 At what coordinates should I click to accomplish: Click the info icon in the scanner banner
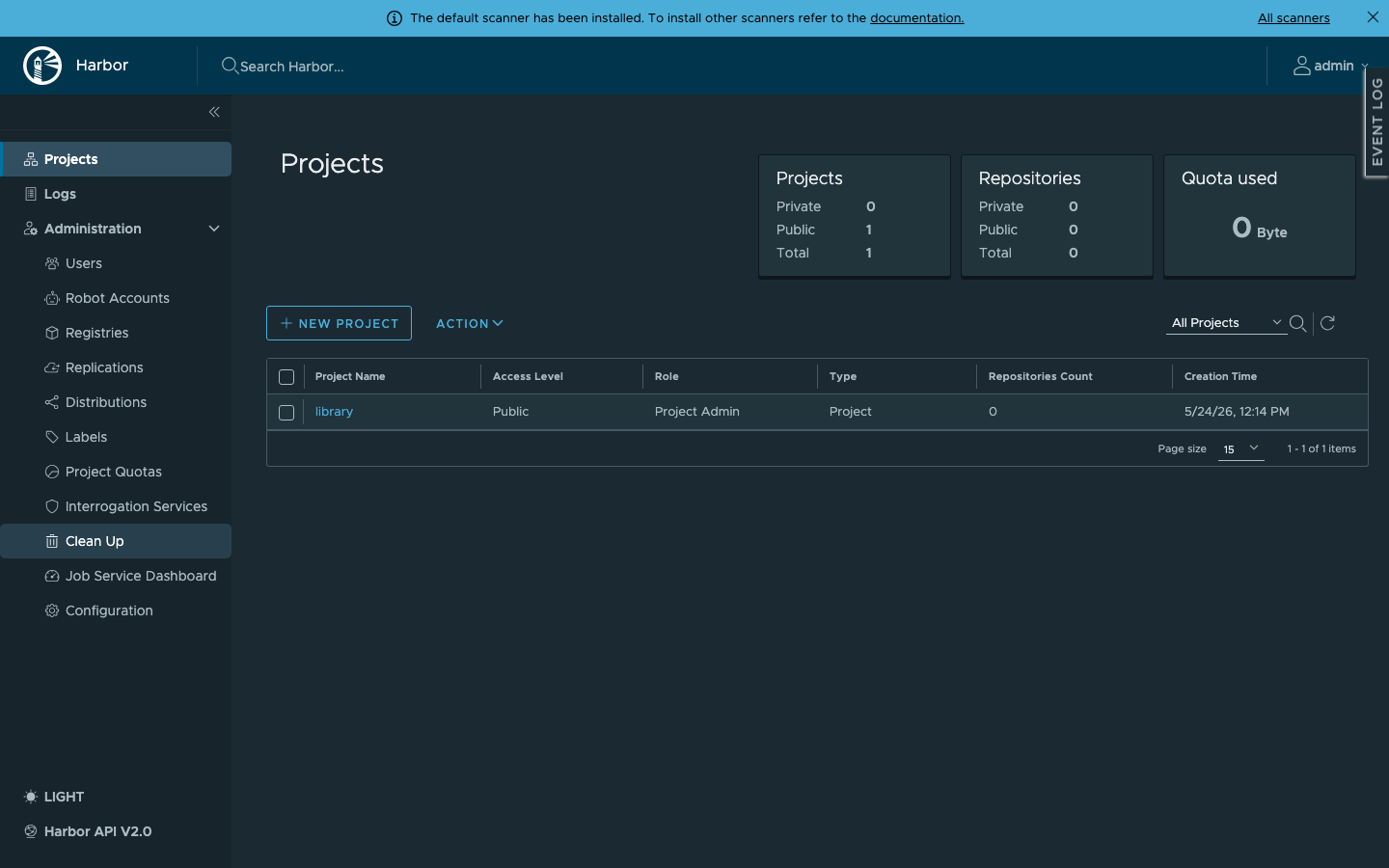pos(395,18)
